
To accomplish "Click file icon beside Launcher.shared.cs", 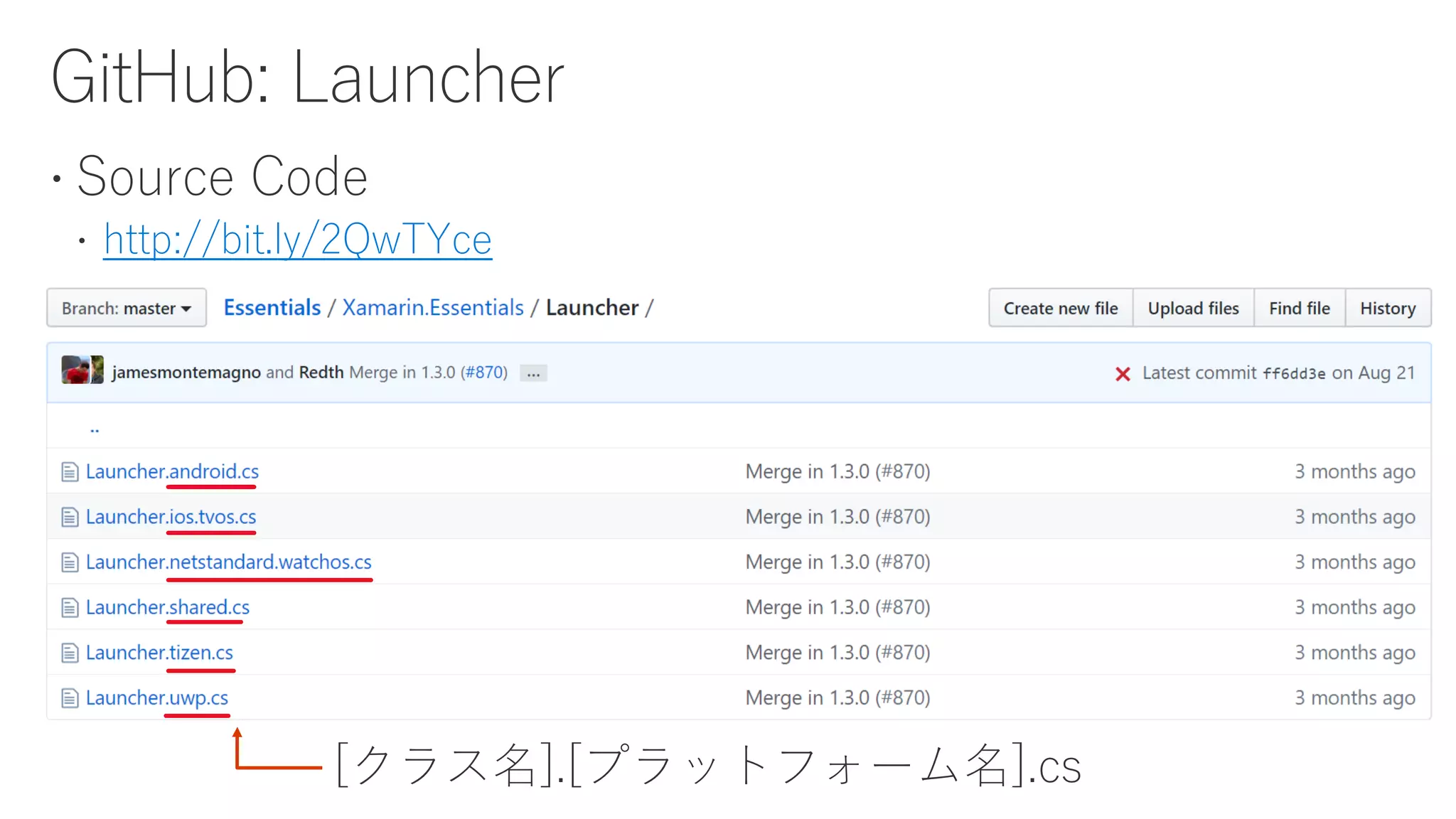I will pos(70,608).
